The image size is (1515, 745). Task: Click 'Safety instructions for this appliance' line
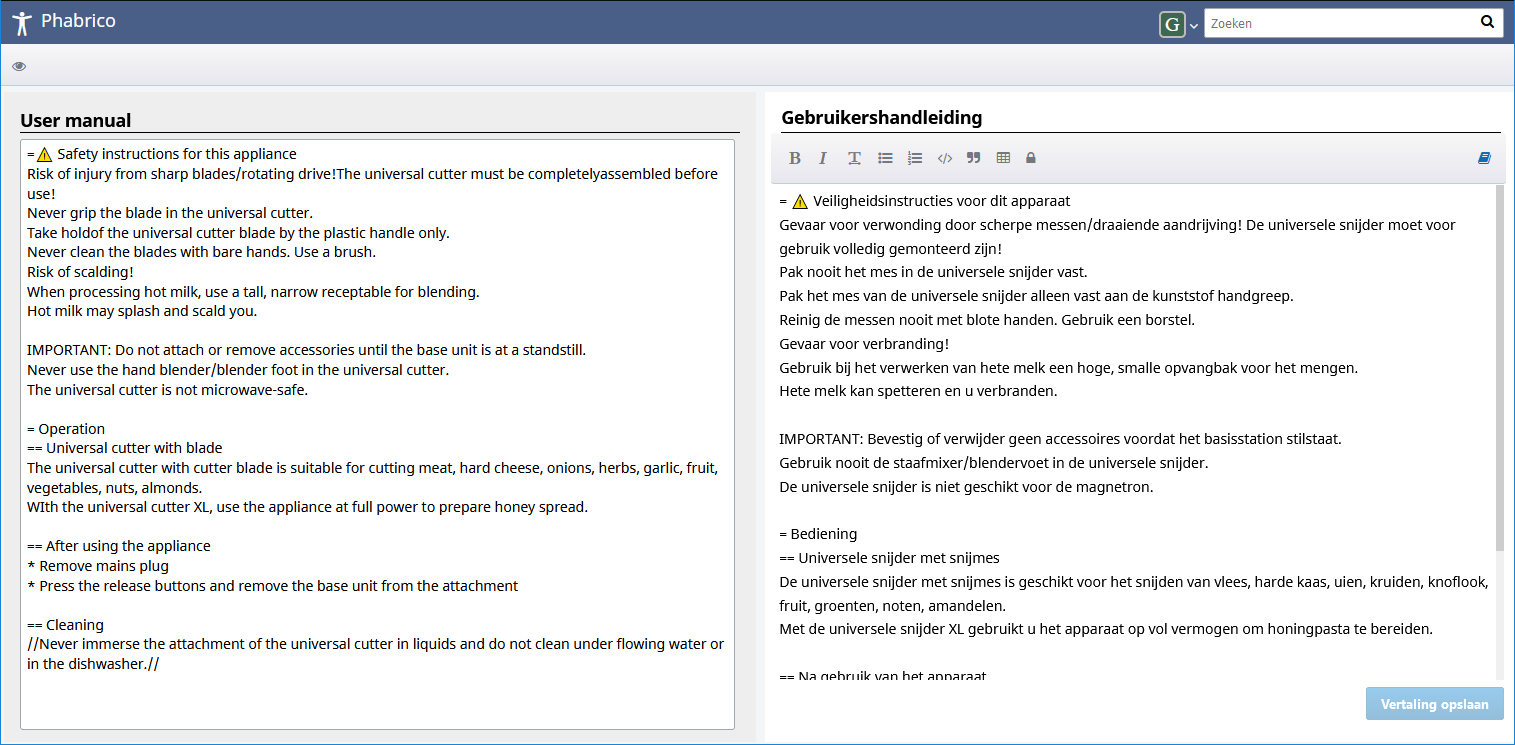click(x=162, y=154)
